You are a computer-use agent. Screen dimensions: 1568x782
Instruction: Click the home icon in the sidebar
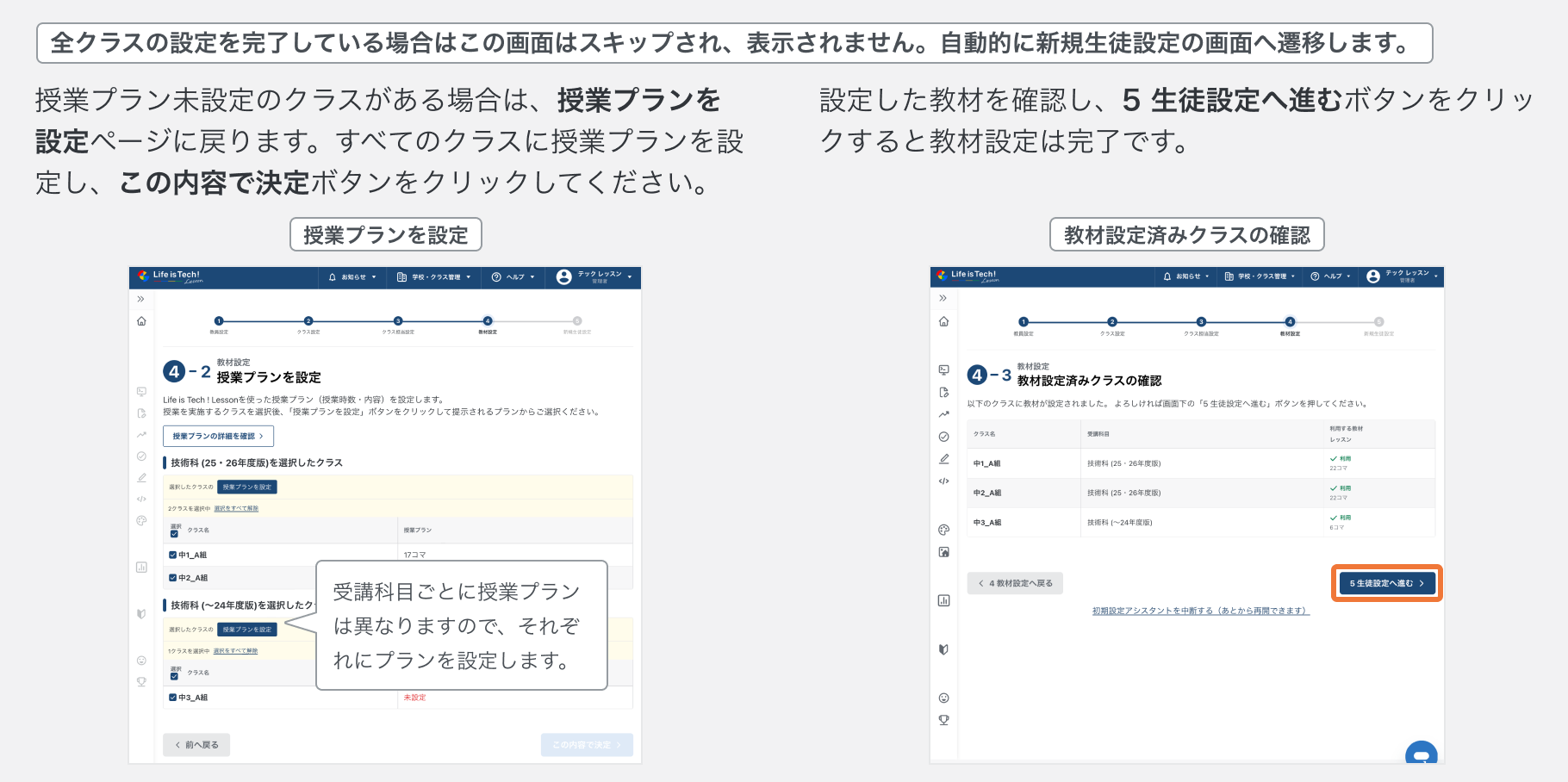coord(945,322)
